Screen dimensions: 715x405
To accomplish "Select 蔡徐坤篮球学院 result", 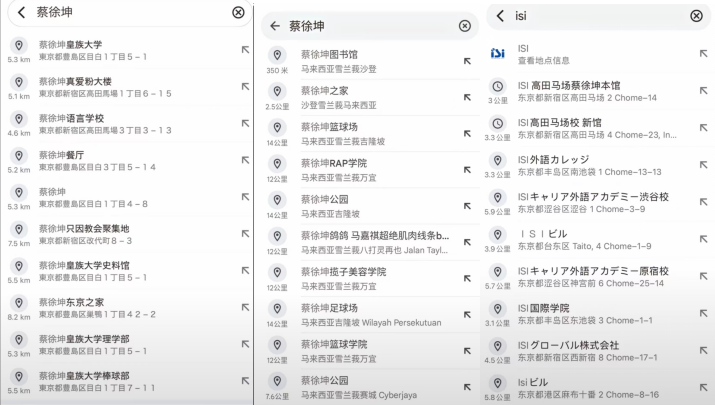I will click(370, 351).
